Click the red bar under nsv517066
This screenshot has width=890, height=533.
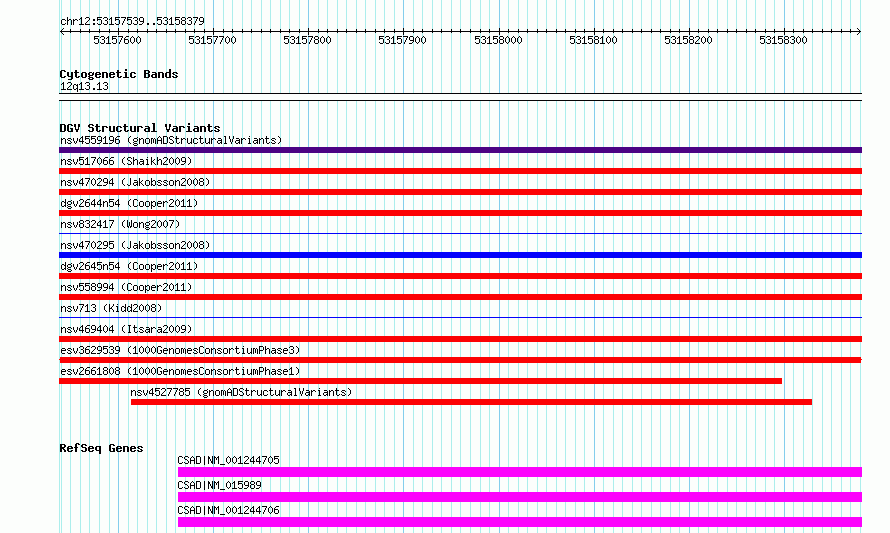click(x=460, y=171)
